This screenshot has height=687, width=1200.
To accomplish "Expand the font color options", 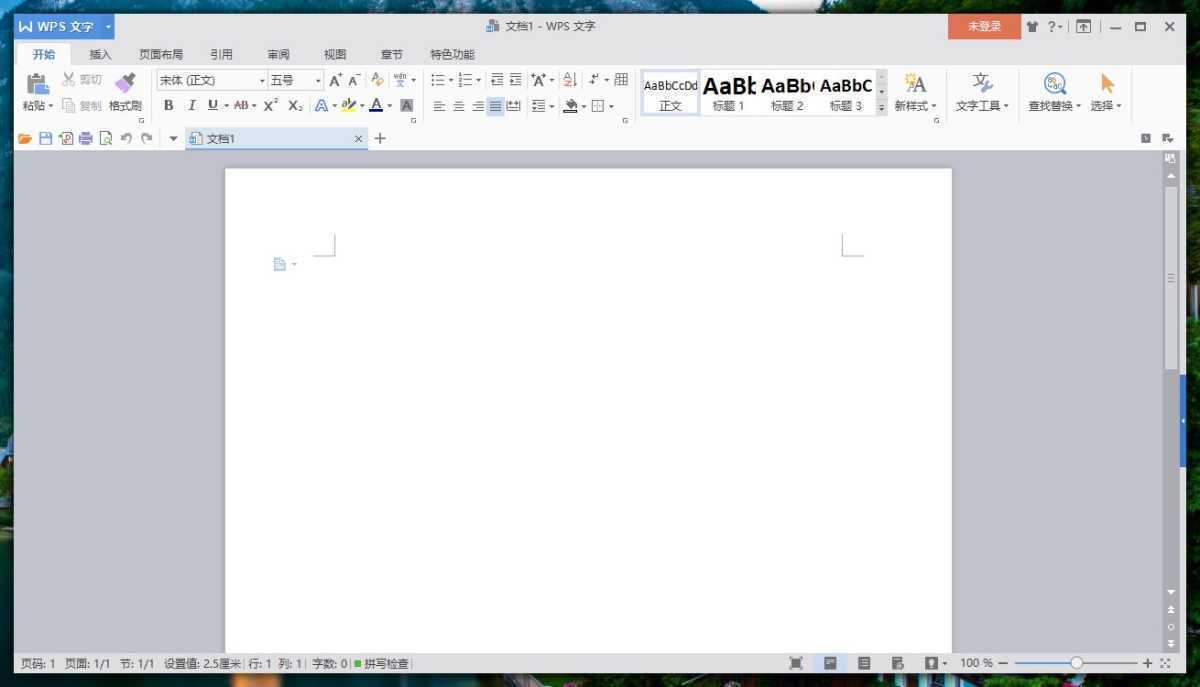I will click(388, 105).
